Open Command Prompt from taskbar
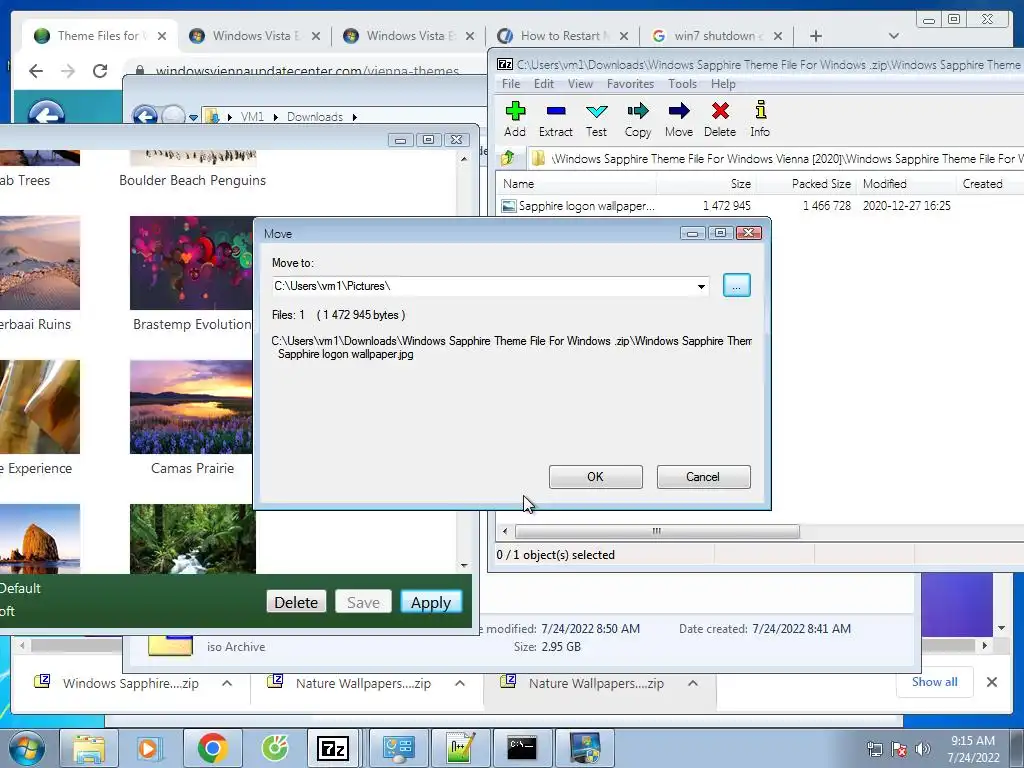 coord(522,748)
